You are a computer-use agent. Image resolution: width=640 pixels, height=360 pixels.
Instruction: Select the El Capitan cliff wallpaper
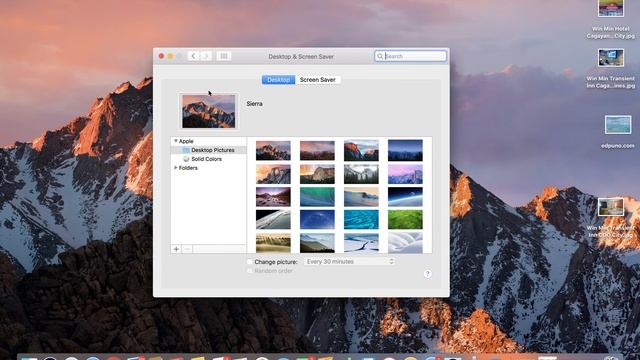[361, 150]
